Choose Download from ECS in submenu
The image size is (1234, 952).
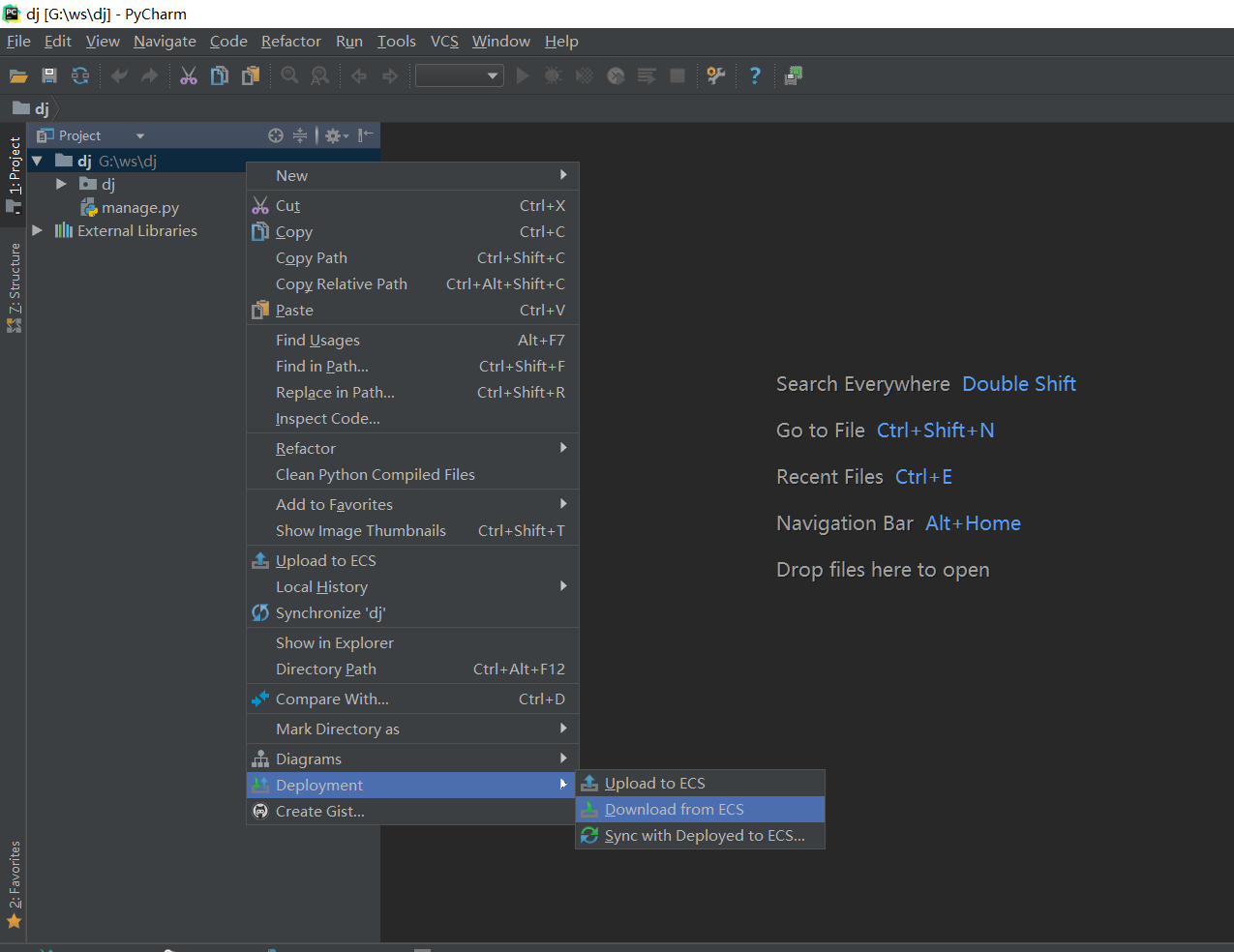[x=700, y=809]
